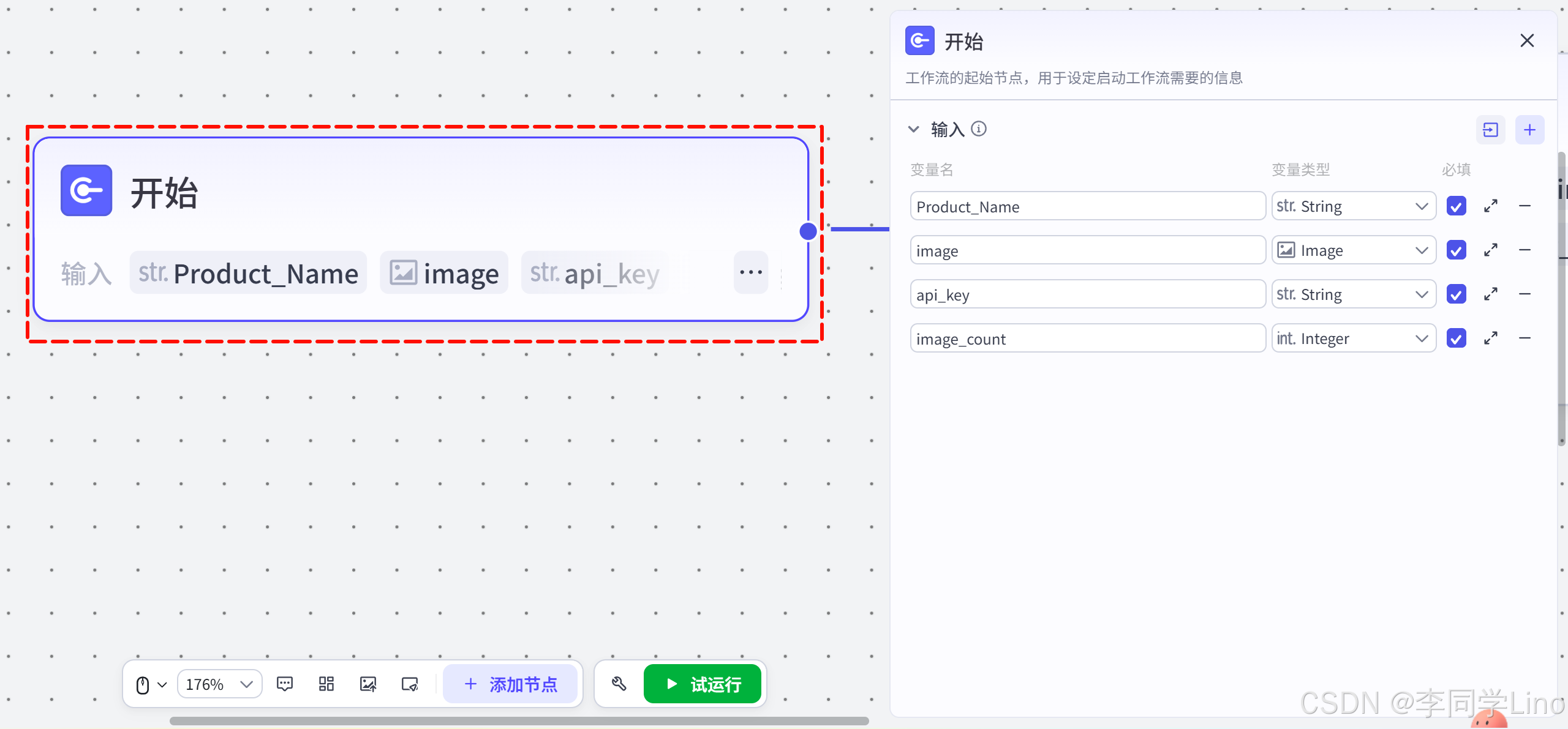Click the 添加节点 button
This screenshot has height=729, width=1568.
(510, 684)
